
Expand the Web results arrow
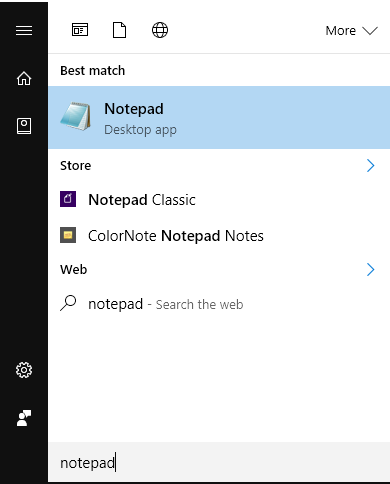[x=371, y=269]
